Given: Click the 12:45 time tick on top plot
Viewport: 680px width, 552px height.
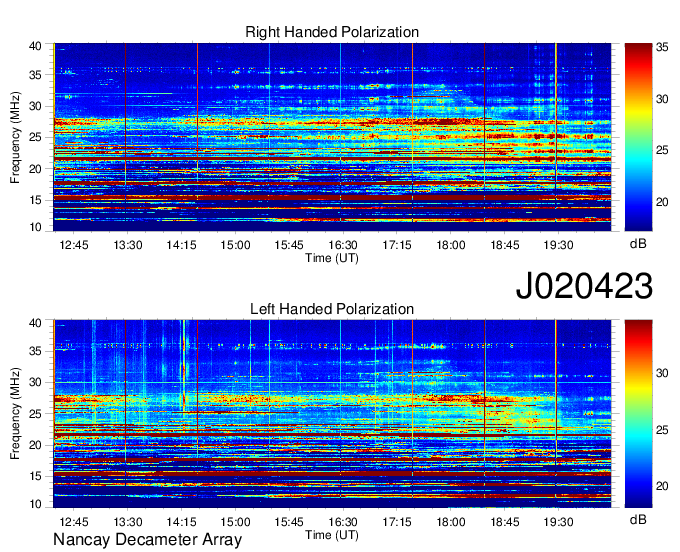Looking at the screenshot, I should [x=74, y=245].
